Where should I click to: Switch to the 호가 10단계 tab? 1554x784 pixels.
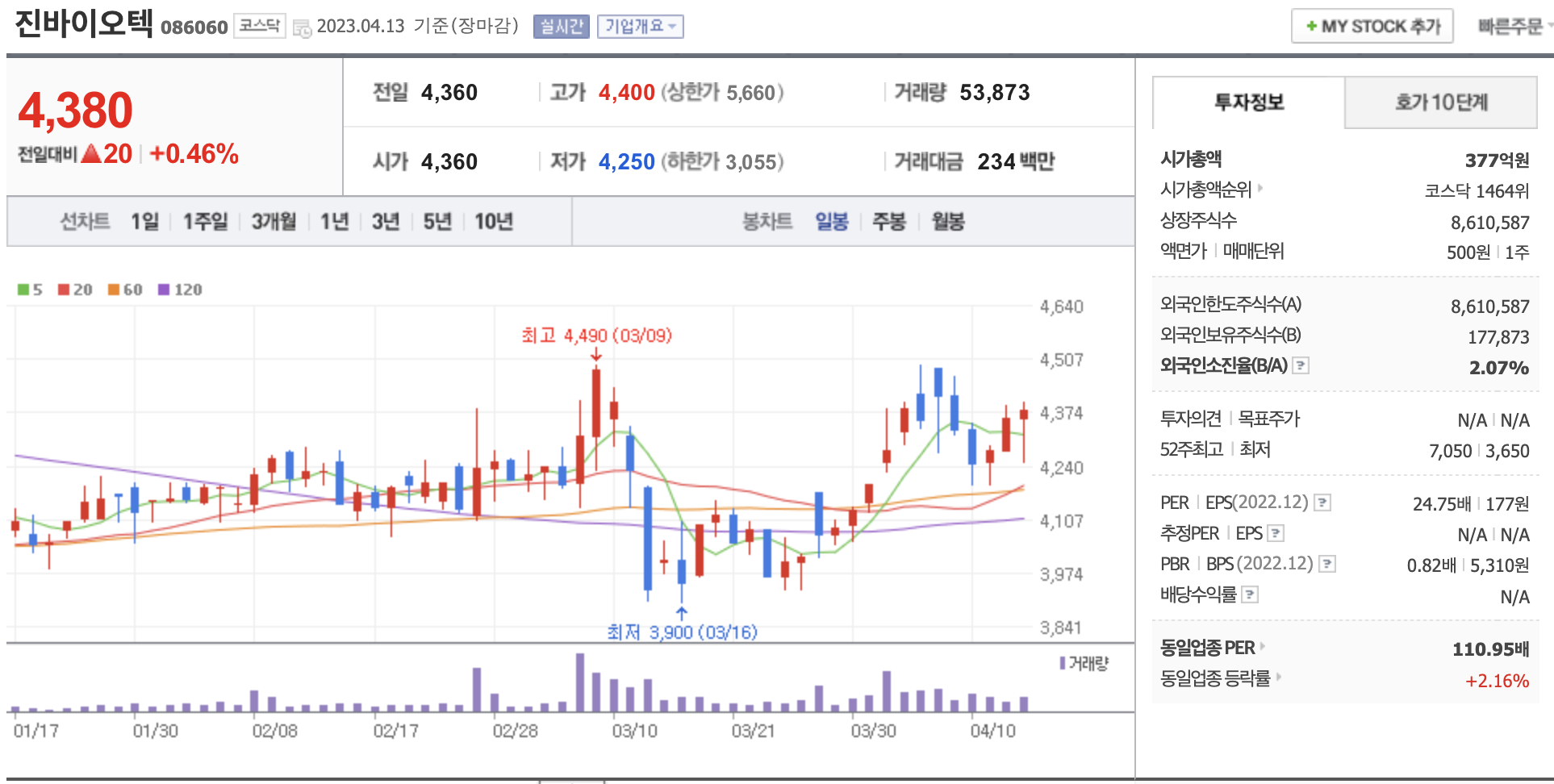click(1440, 102)
